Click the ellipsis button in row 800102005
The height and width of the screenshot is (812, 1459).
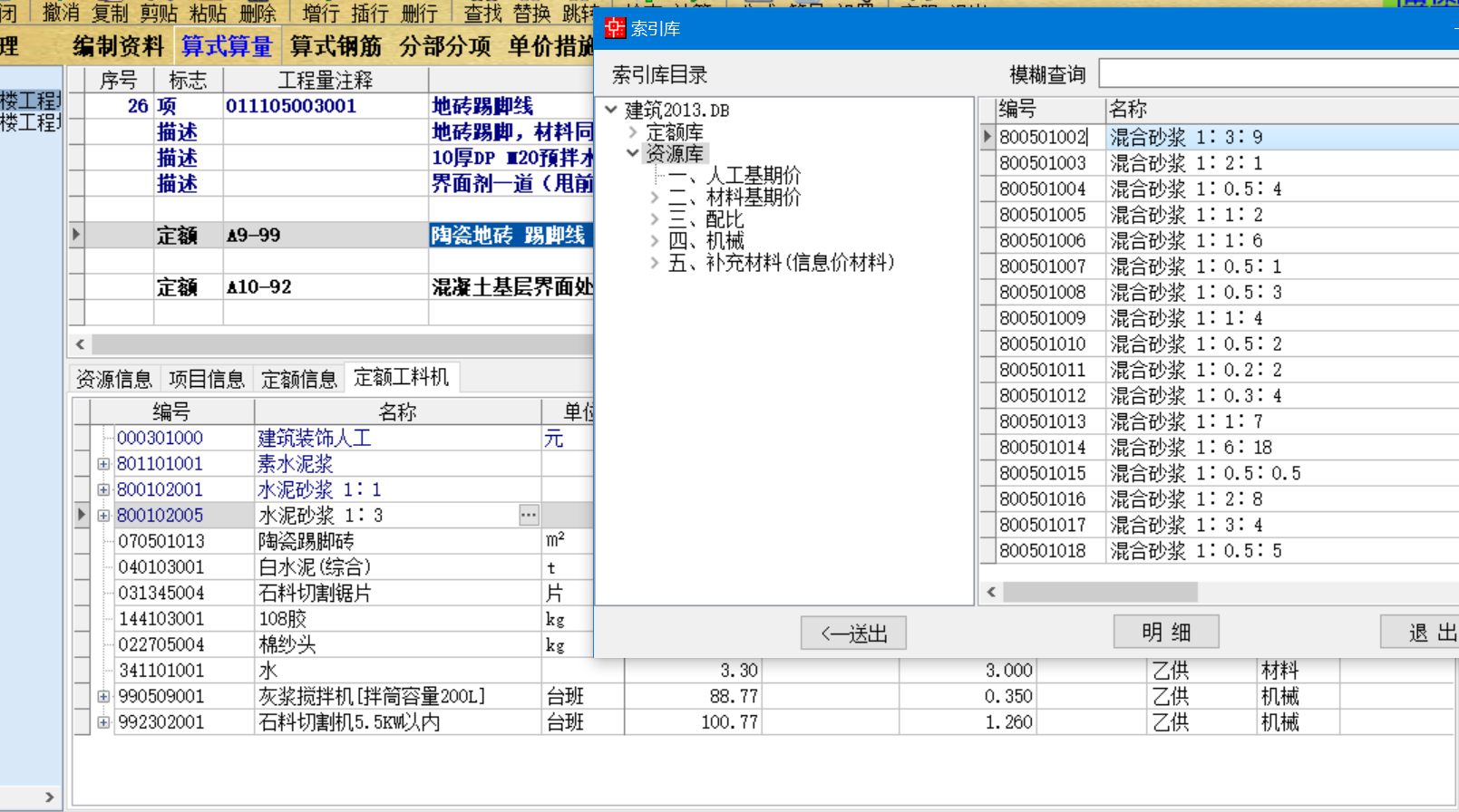pos(529,515)
